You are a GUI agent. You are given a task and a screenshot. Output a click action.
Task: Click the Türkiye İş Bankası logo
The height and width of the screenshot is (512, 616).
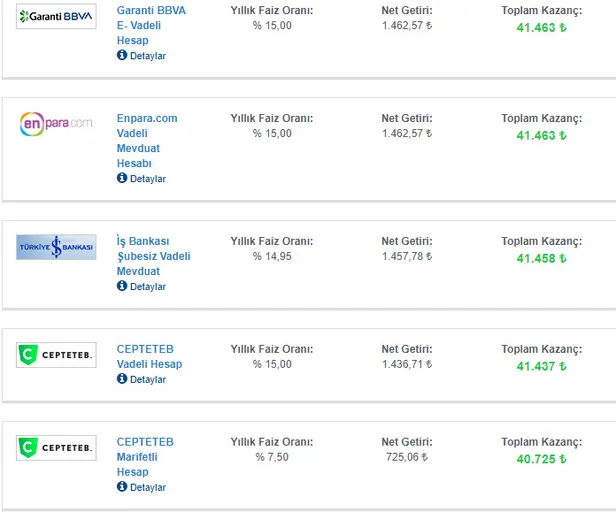coord(56,247)
